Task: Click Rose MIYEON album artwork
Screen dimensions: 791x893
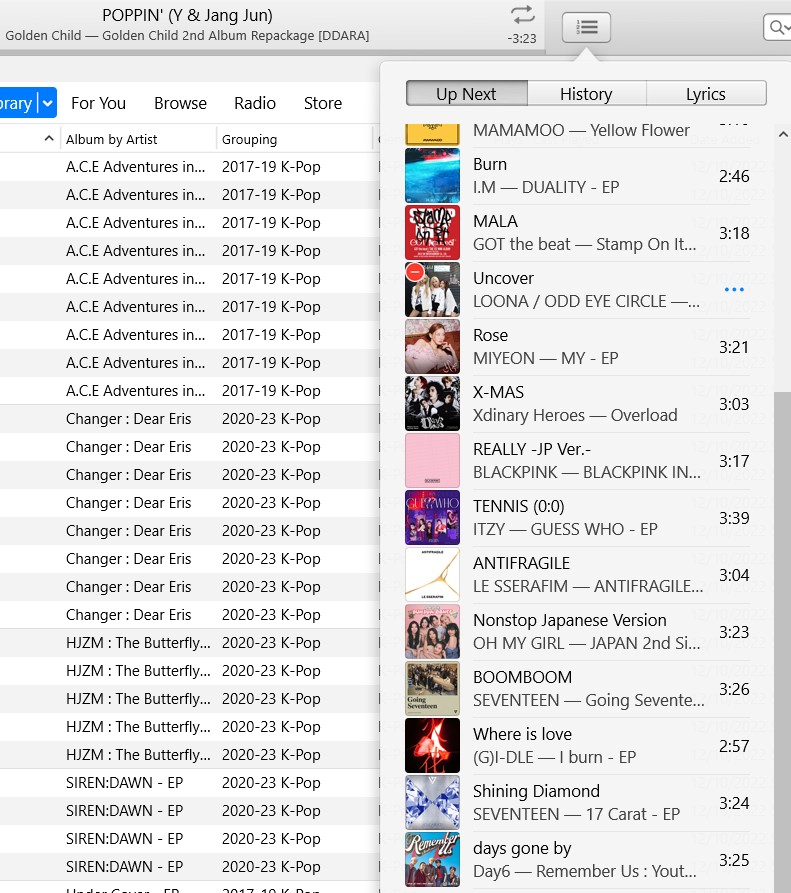Action: 432,346
